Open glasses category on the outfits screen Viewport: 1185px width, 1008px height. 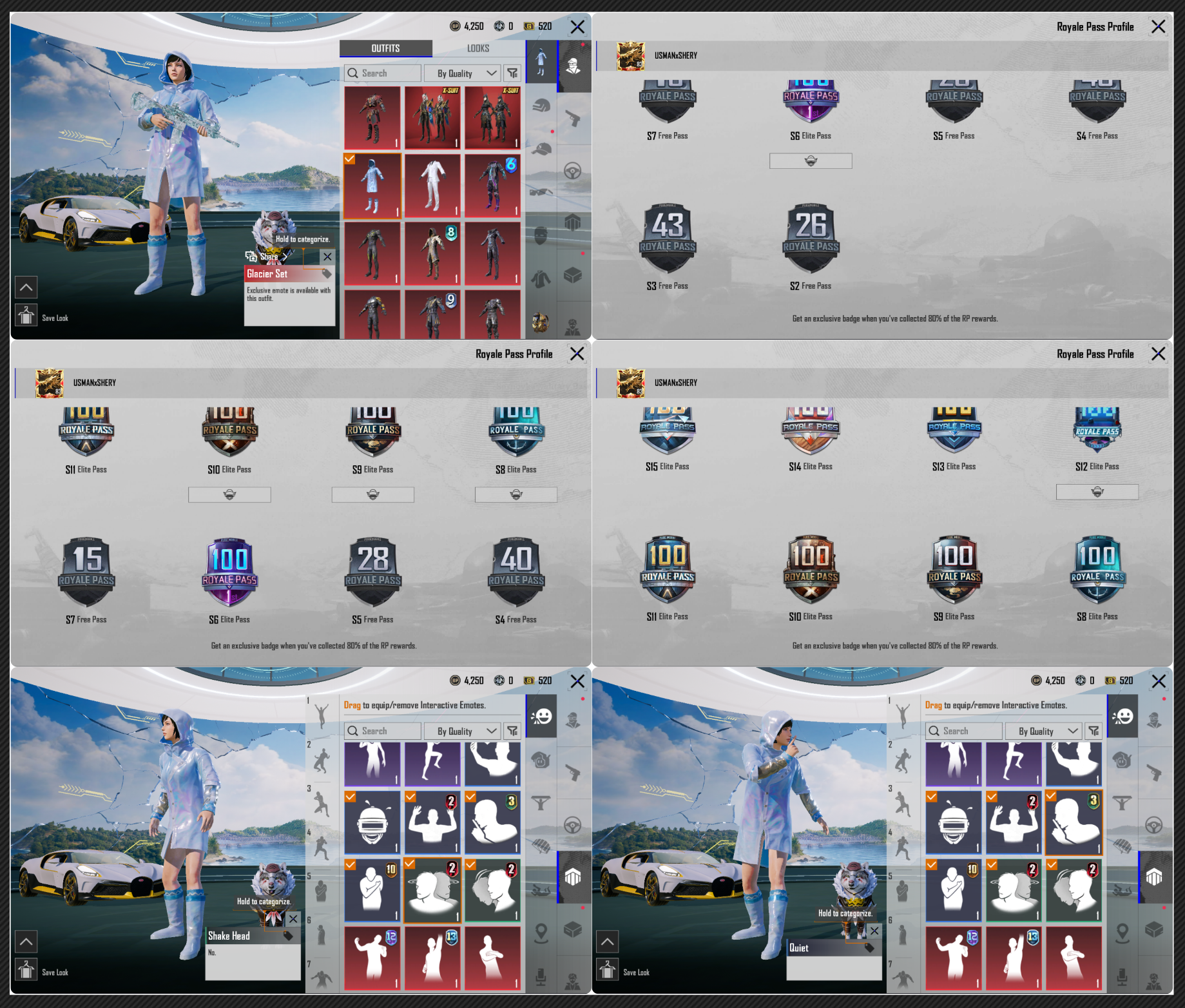click(x=541, y=191)
